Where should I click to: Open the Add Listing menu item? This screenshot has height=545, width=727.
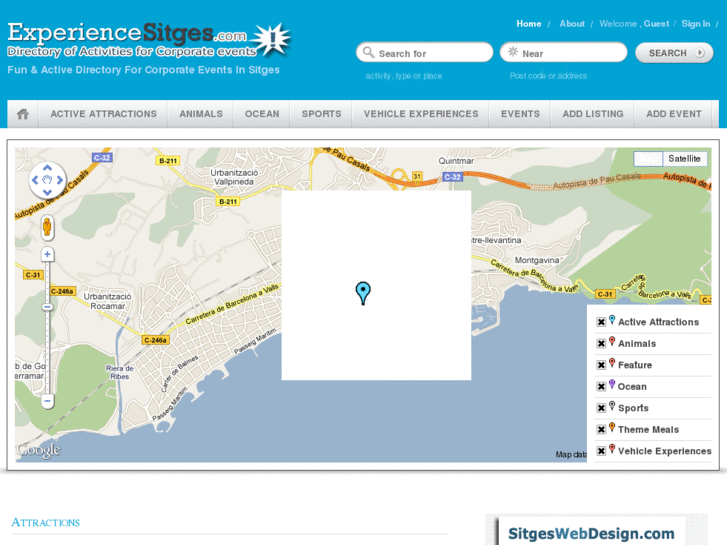[x=593, y=114]
